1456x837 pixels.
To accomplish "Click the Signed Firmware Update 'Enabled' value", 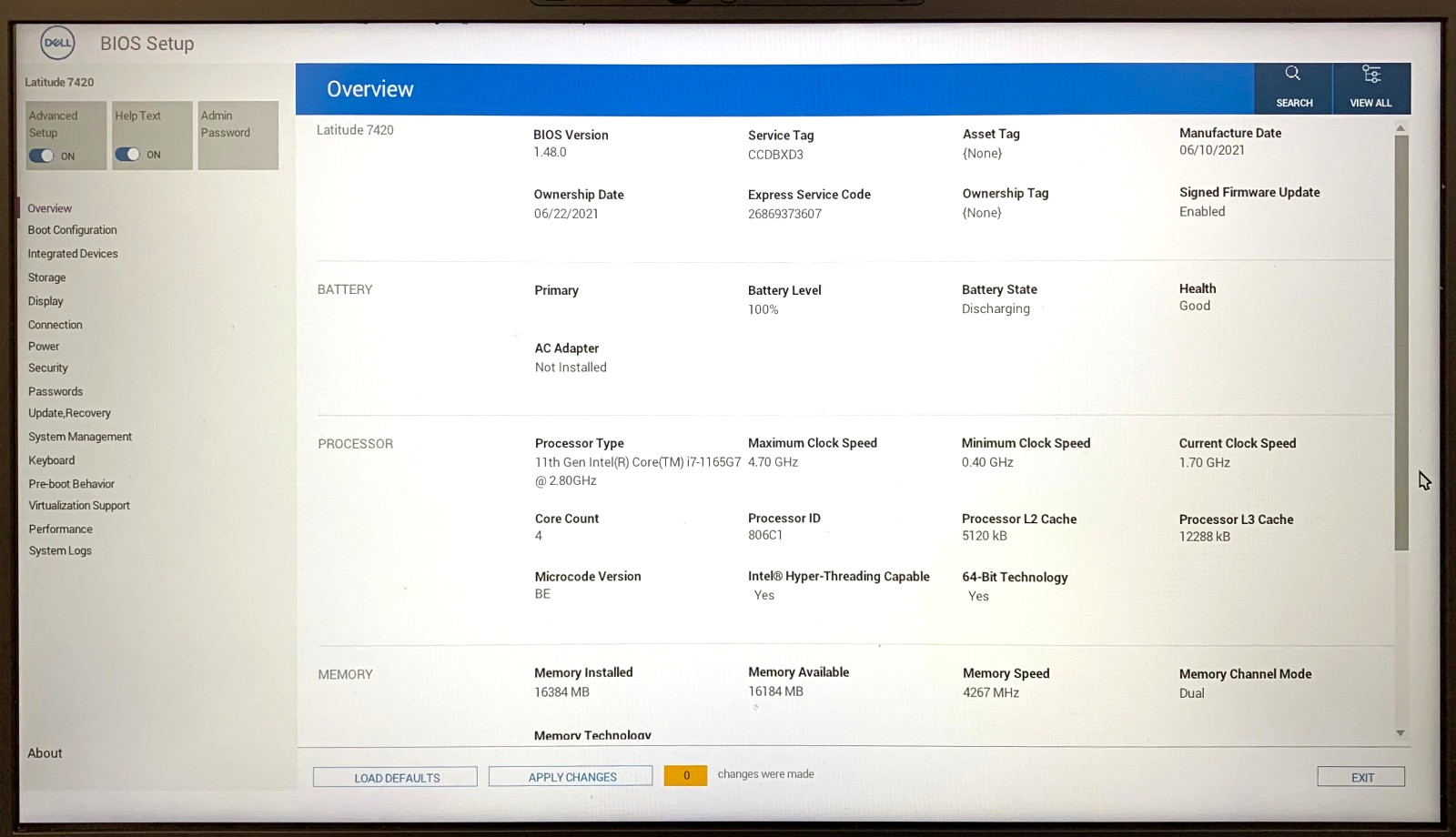I will pos(1202,211).
